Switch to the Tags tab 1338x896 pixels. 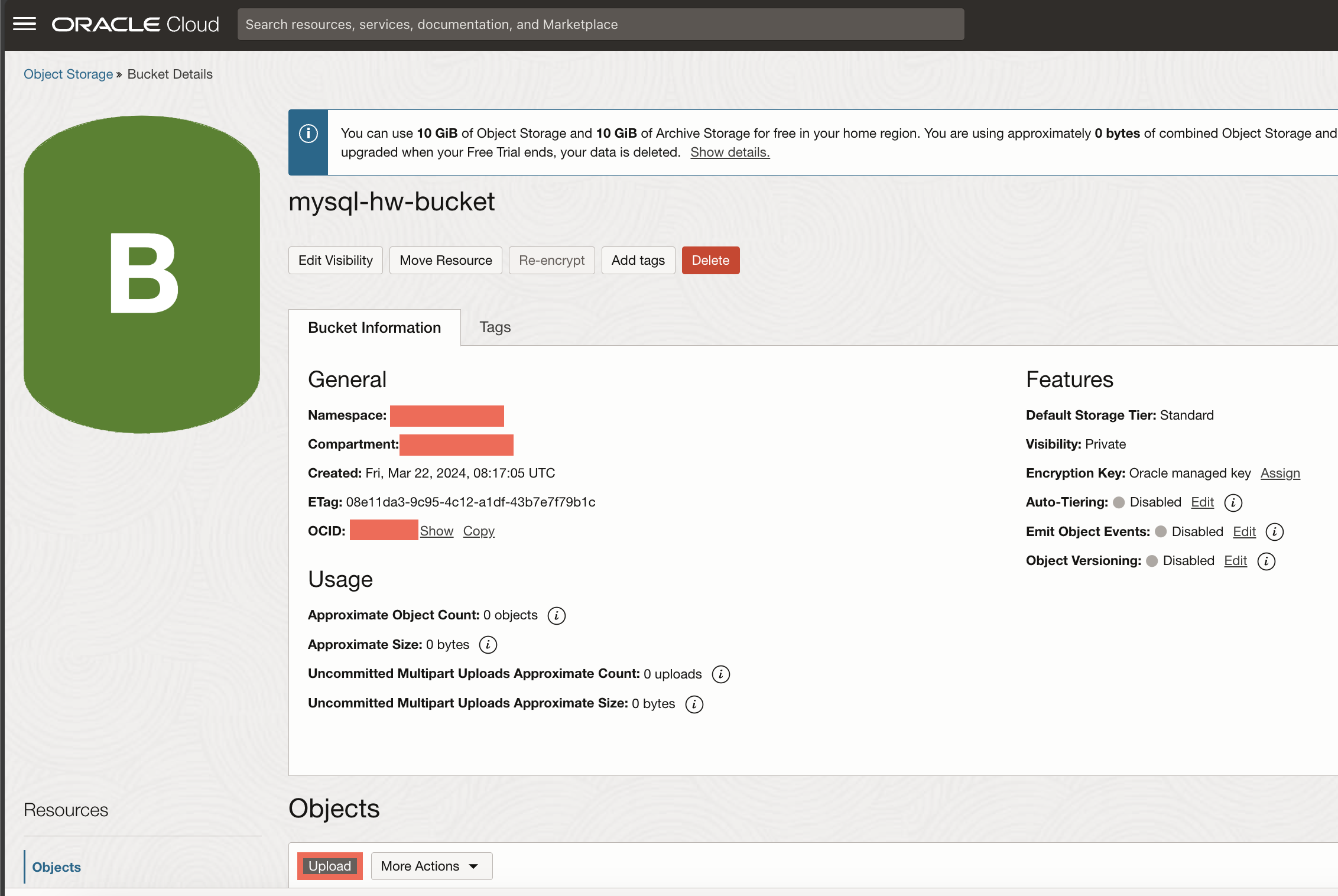[494, 327]
